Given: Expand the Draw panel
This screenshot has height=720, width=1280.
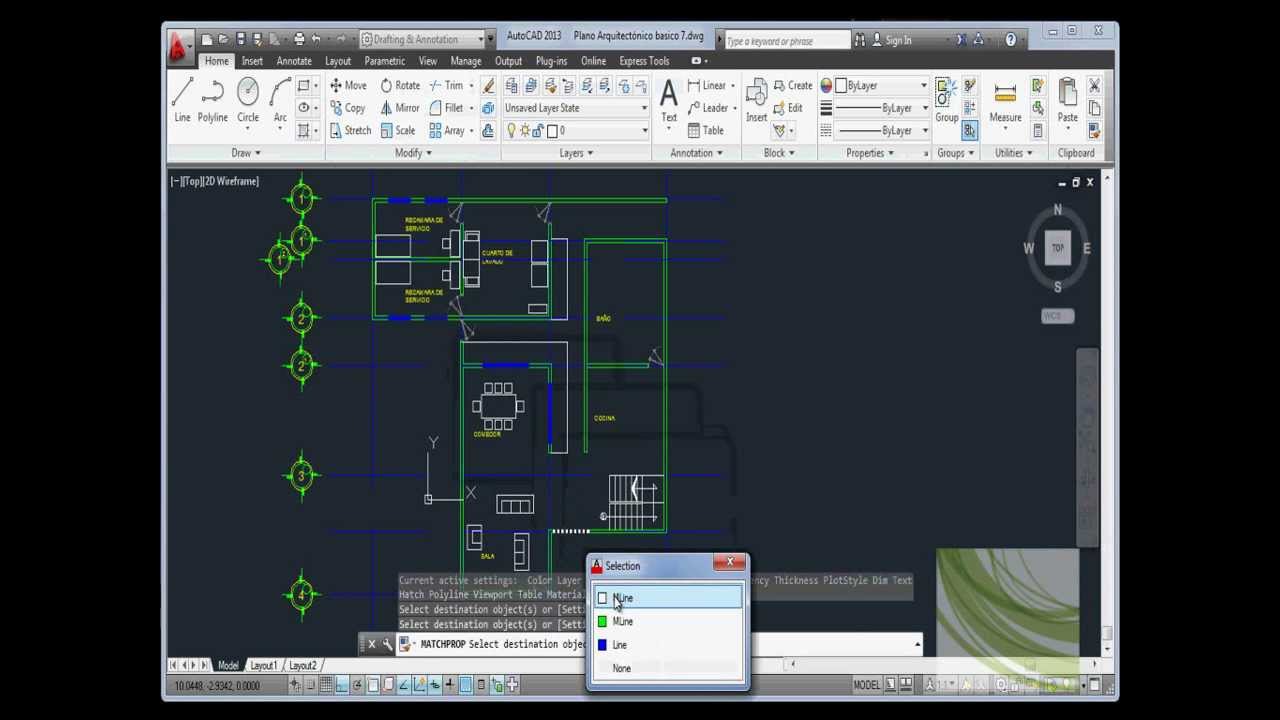Looking at the screenshot, I should (245, 153).
